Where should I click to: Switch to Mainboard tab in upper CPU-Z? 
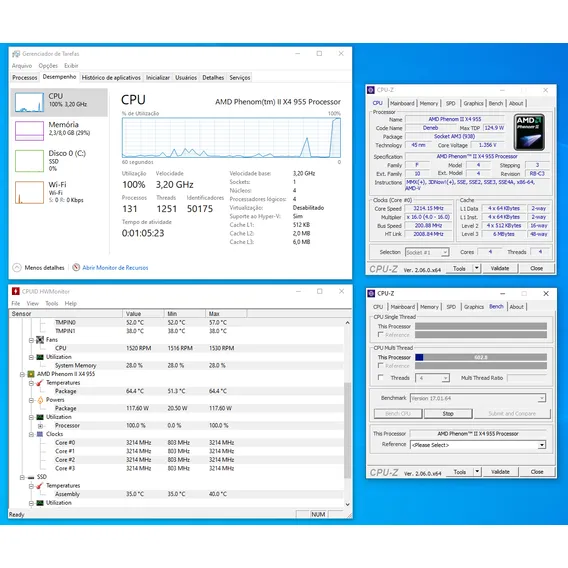[x=402, y=103]
